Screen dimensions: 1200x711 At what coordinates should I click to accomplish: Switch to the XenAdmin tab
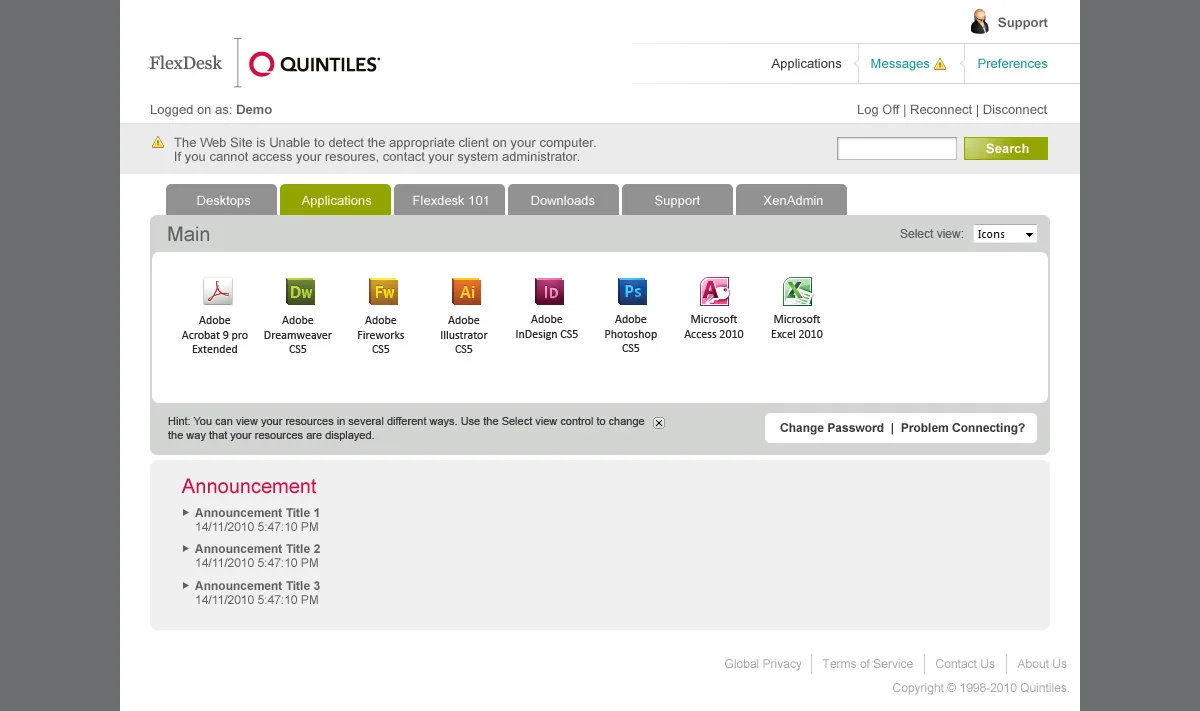(793, 200)
